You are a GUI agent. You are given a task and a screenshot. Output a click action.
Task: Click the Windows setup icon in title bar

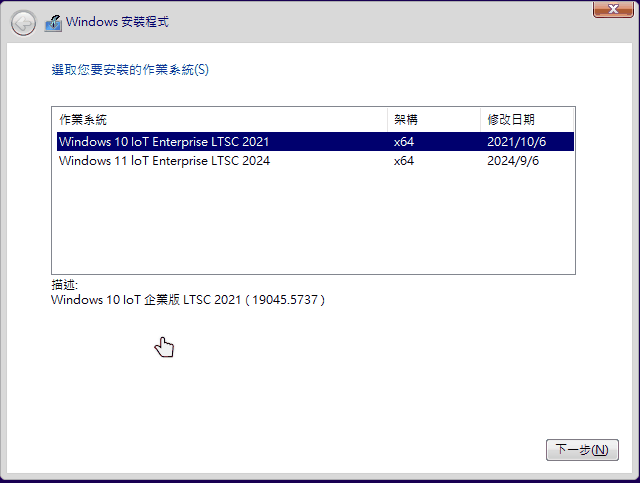tap(53, 23)
